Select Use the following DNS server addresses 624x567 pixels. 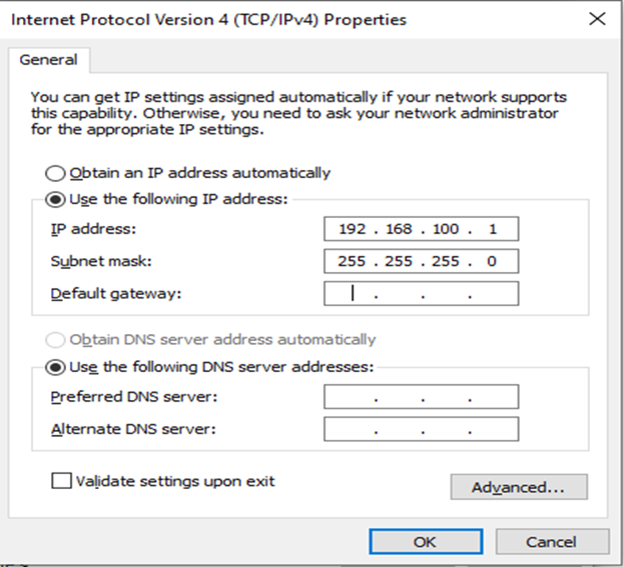tap(56, 367)
